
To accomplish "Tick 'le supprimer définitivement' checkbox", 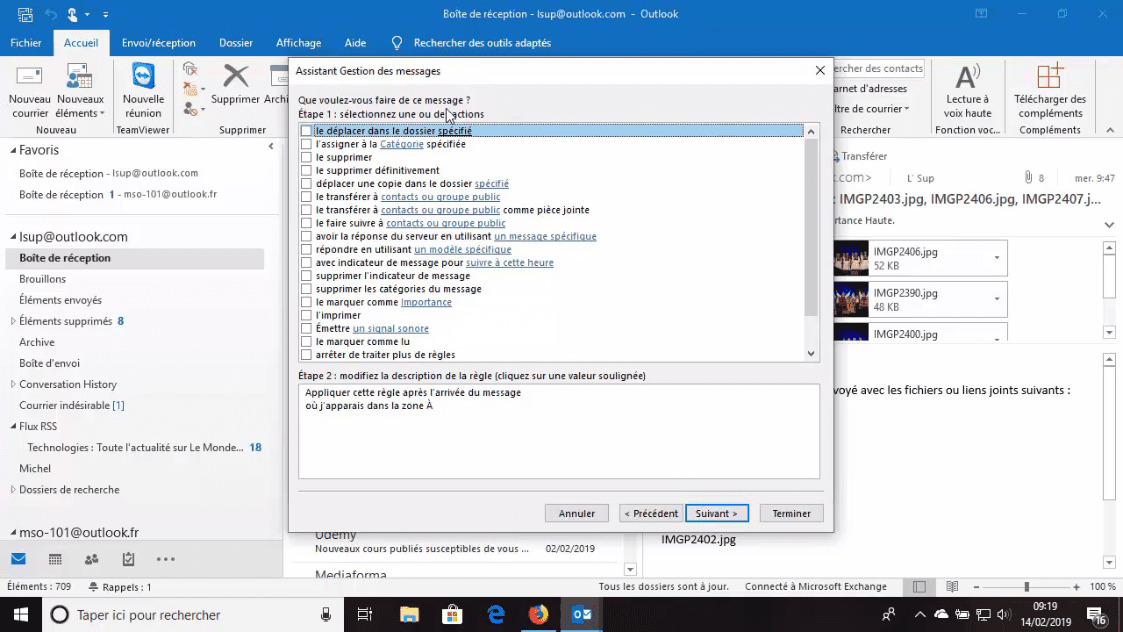I will (307, 171).
